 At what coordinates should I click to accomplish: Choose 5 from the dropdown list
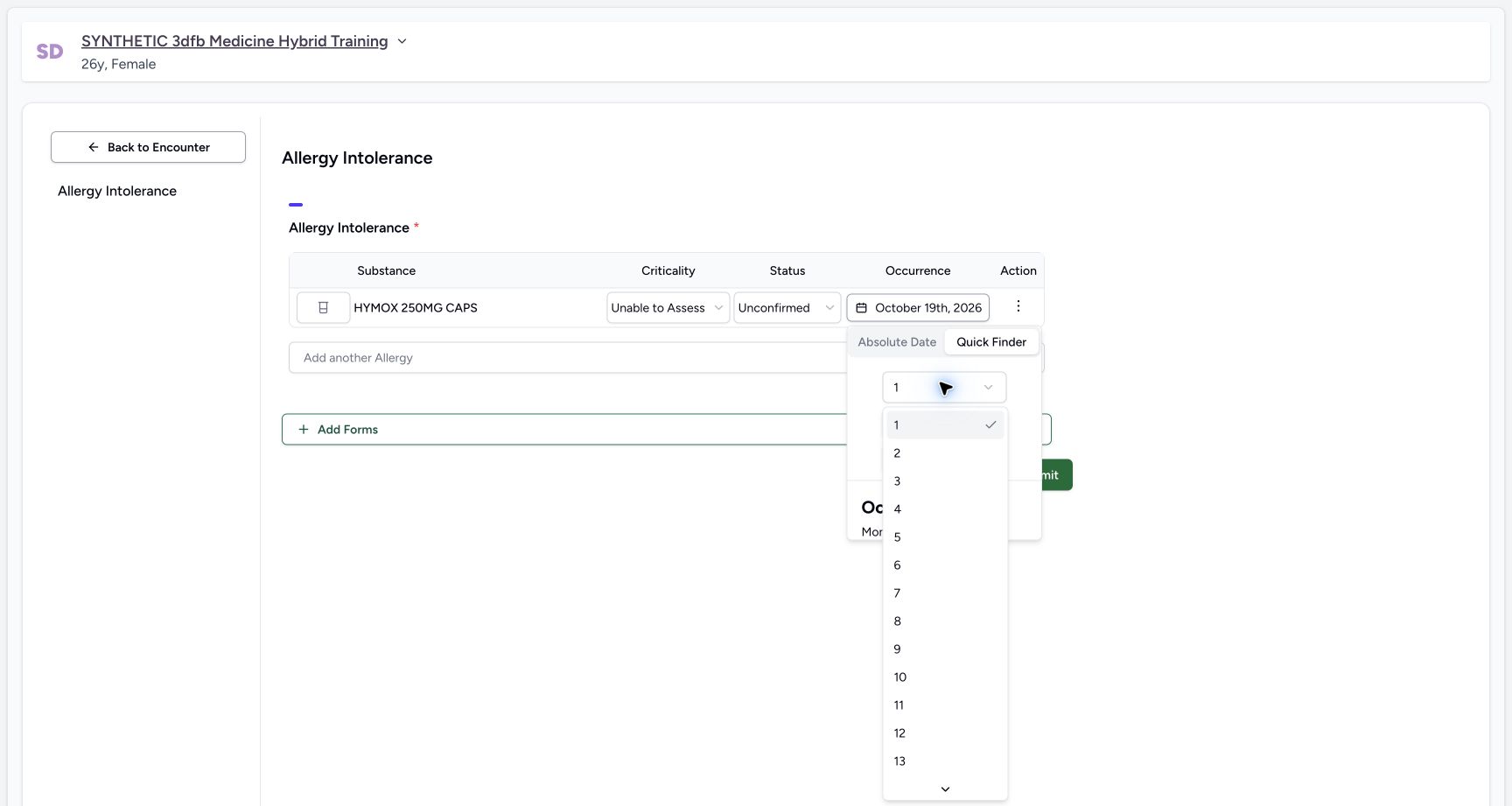tap(945, 537)
